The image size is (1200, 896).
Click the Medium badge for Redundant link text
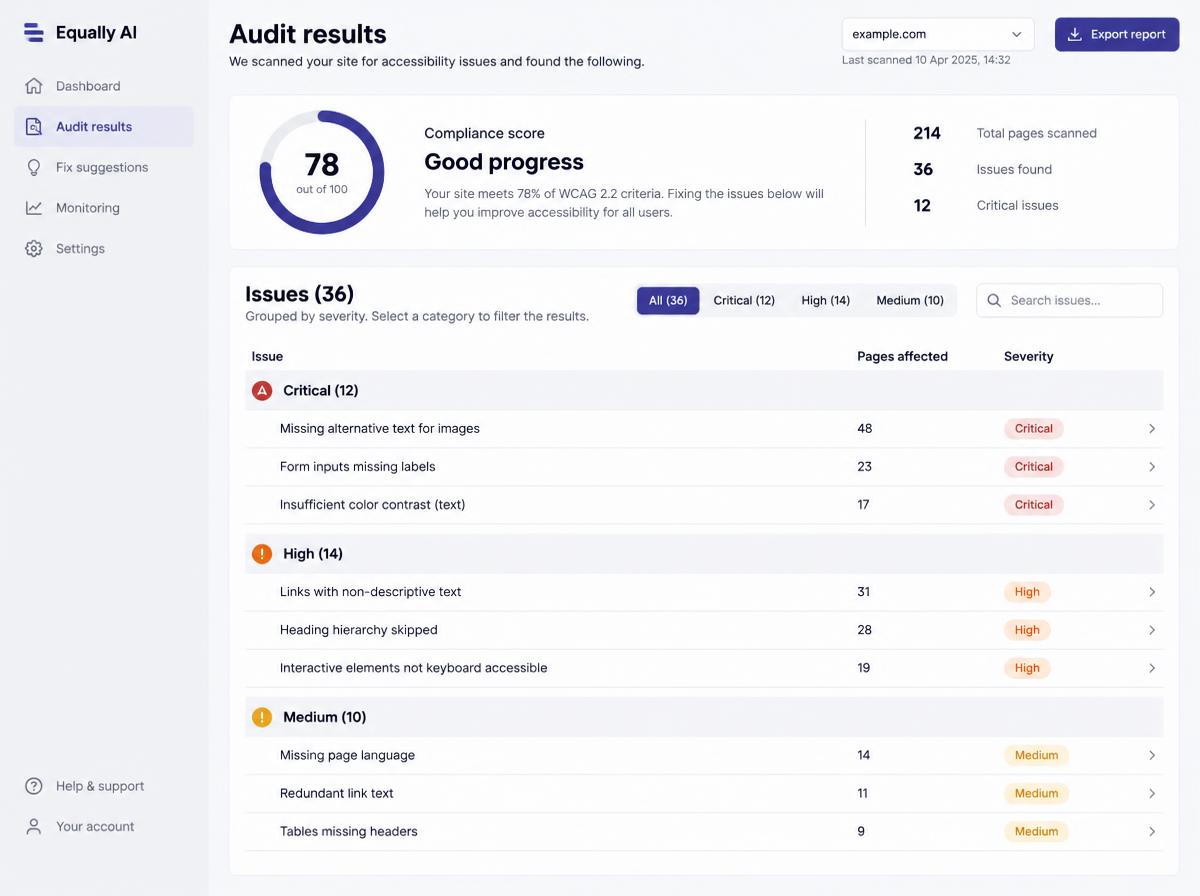pos(1036,793)
